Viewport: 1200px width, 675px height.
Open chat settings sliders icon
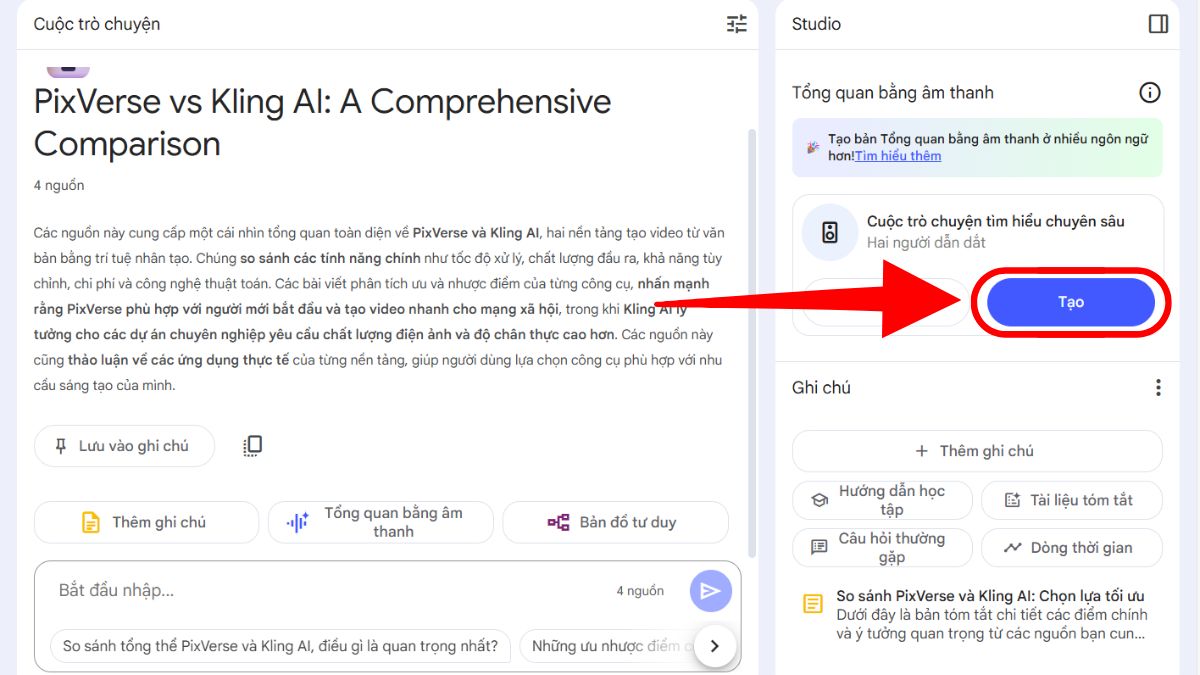[736, 24]
